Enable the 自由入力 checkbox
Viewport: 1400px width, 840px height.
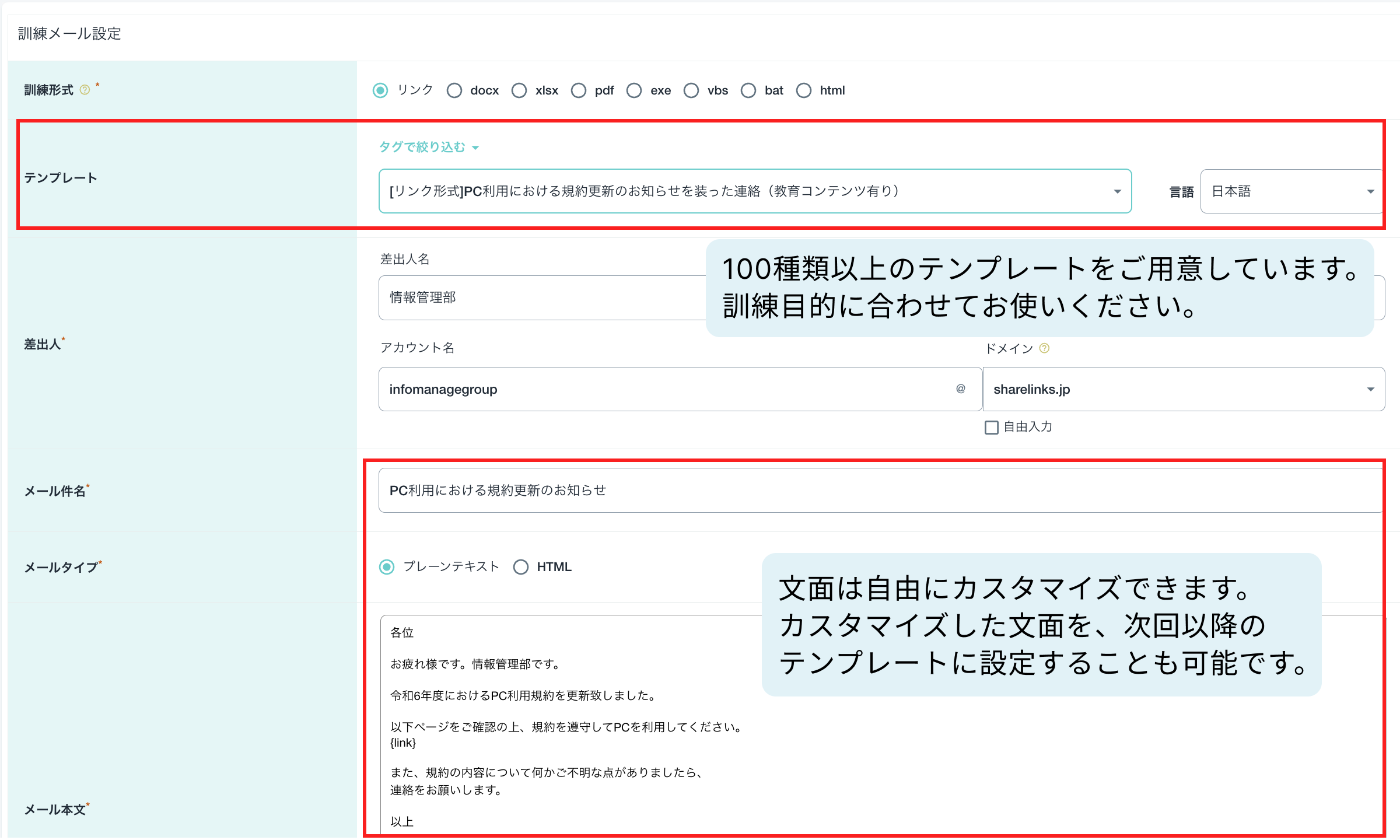[991, 428]
